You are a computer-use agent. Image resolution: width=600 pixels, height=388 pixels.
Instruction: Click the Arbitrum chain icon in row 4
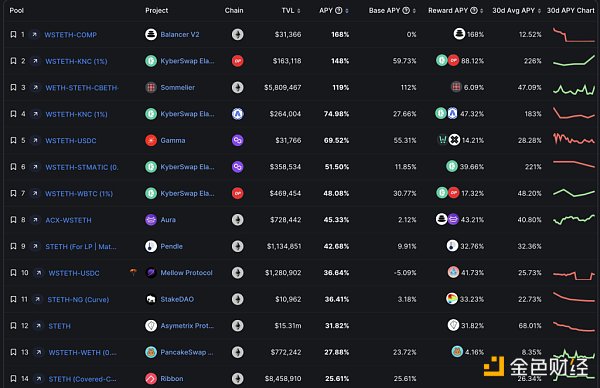[238, 114]
